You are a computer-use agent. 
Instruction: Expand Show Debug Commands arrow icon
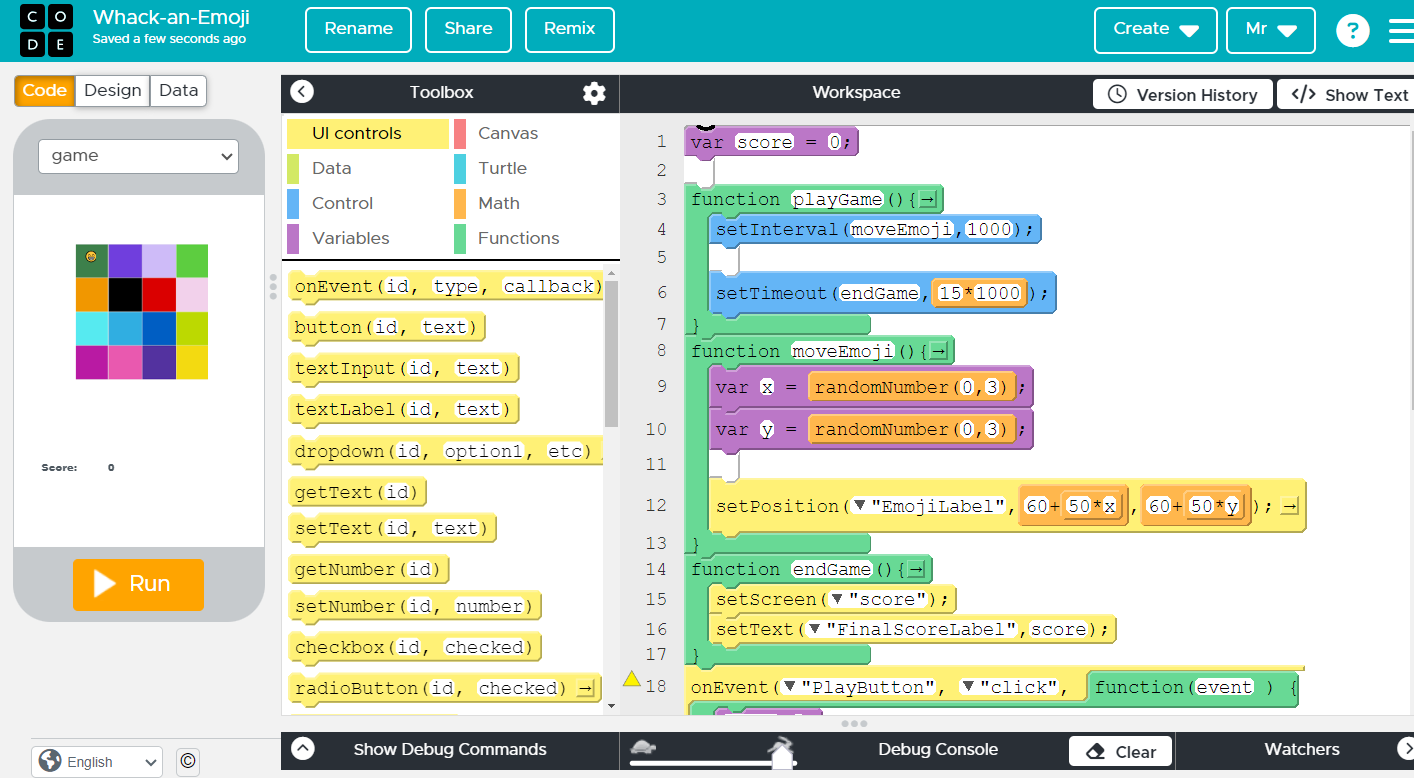[x=302, y=749]
